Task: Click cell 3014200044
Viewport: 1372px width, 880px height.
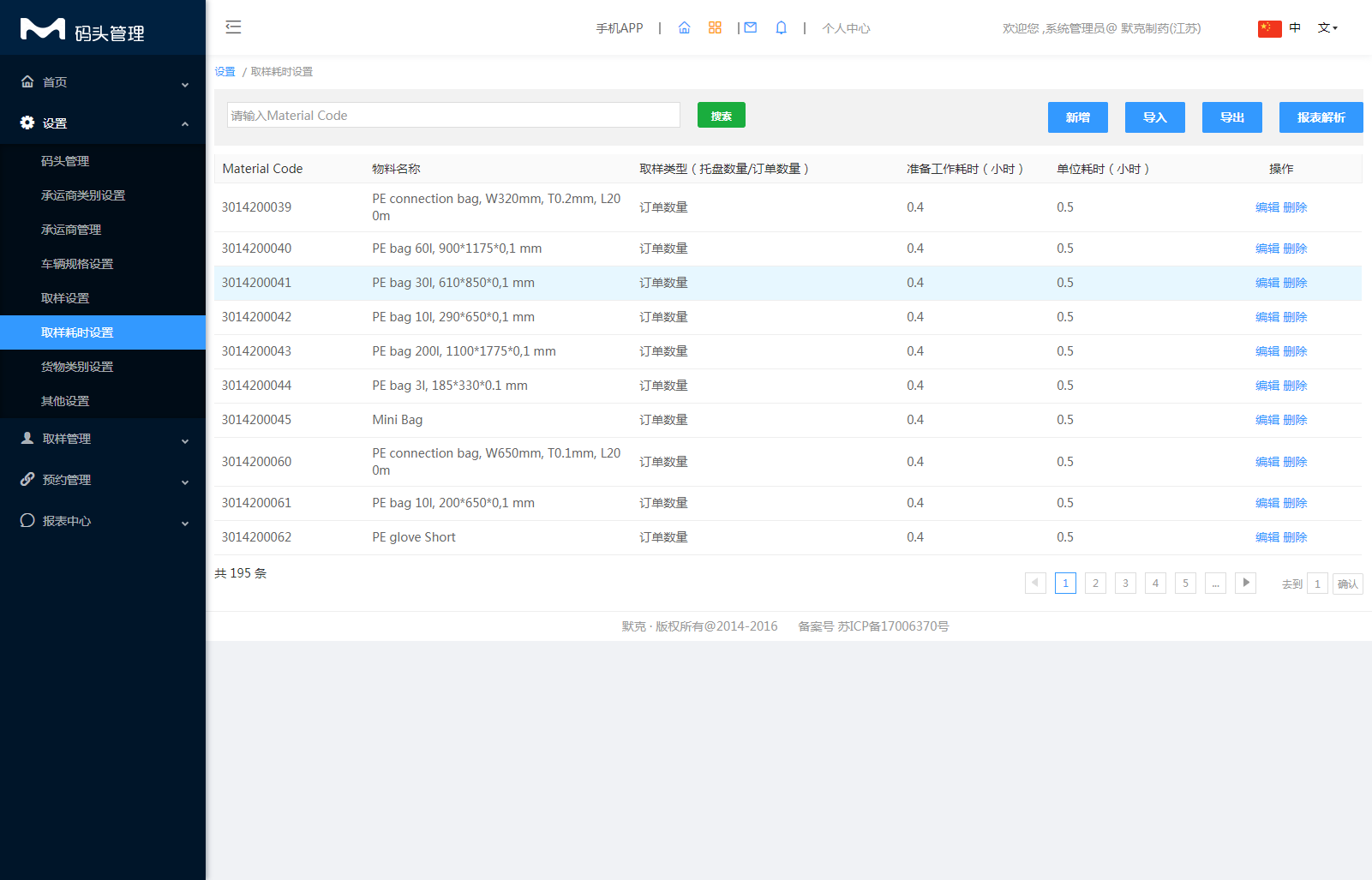Action: coord(256,386)
